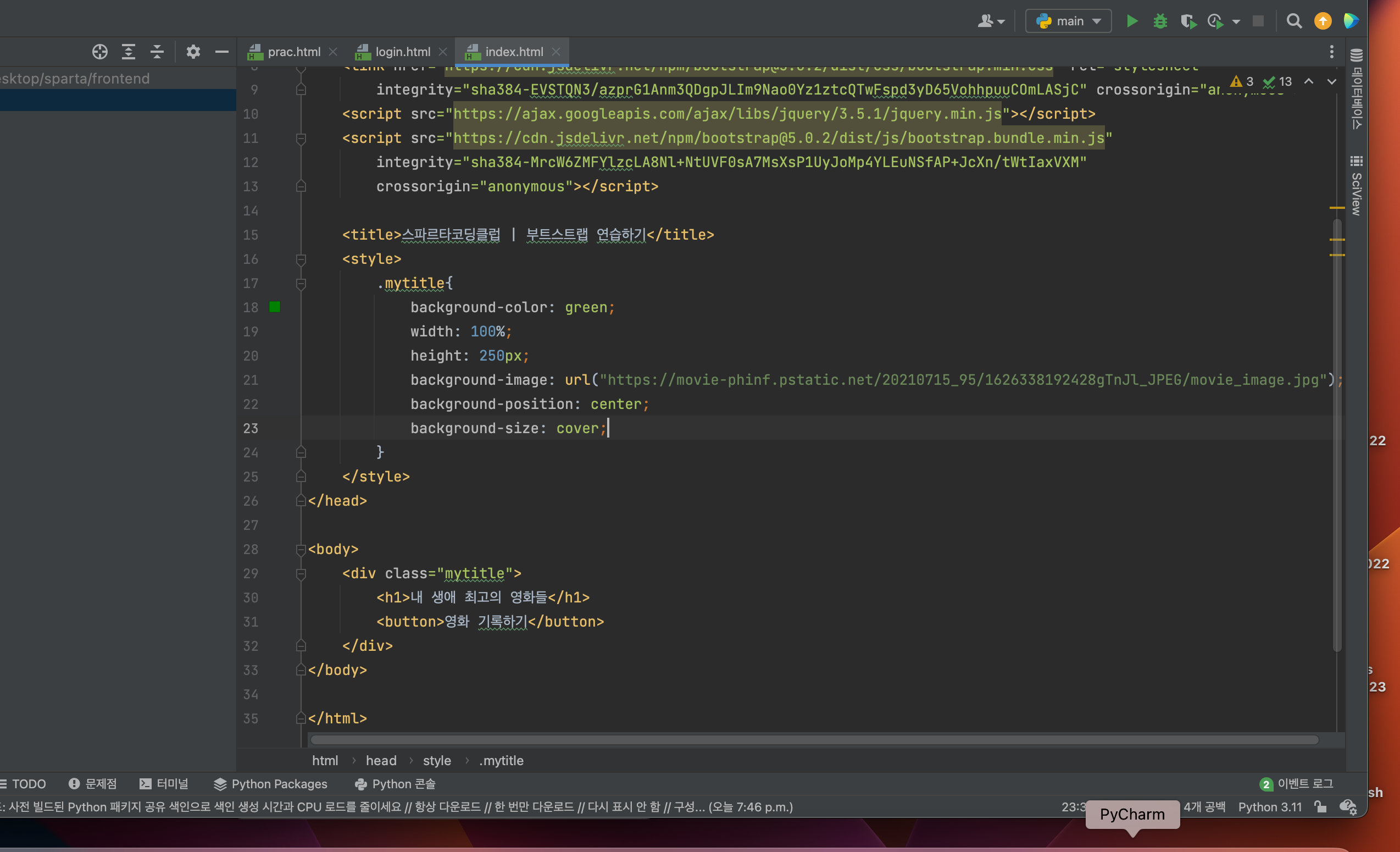Click the status bar cloud settings icon
Viewport: 1400px width, 852px height.
coord(1348,807)
